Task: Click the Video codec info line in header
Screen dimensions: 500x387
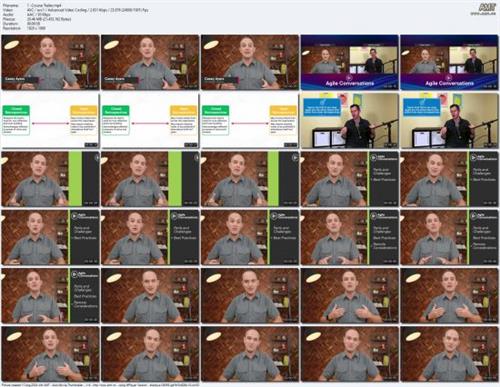Action: tap(88, 10)
